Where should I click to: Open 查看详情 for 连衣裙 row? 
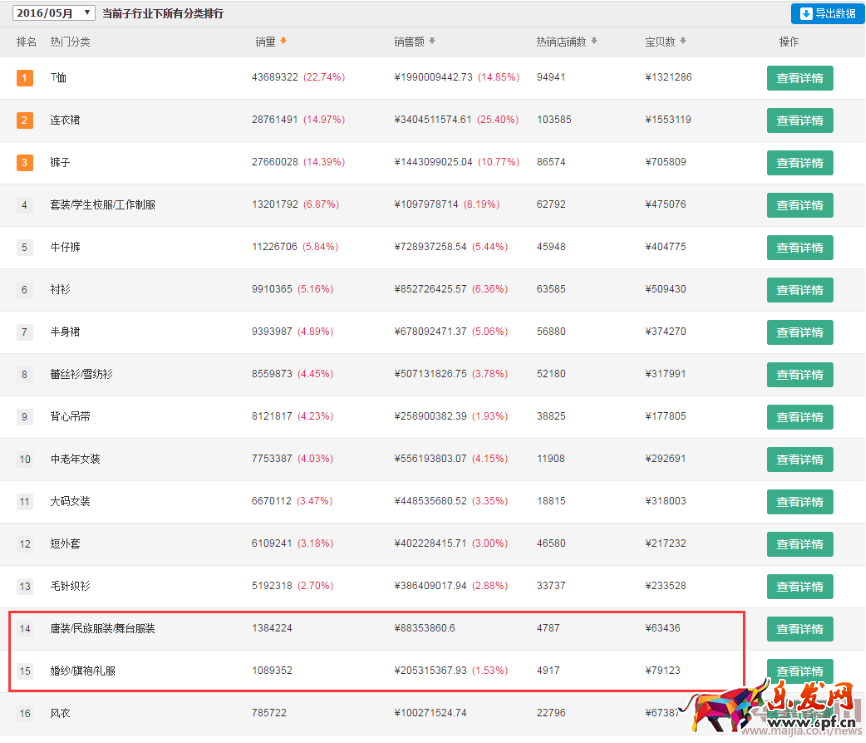799,120
